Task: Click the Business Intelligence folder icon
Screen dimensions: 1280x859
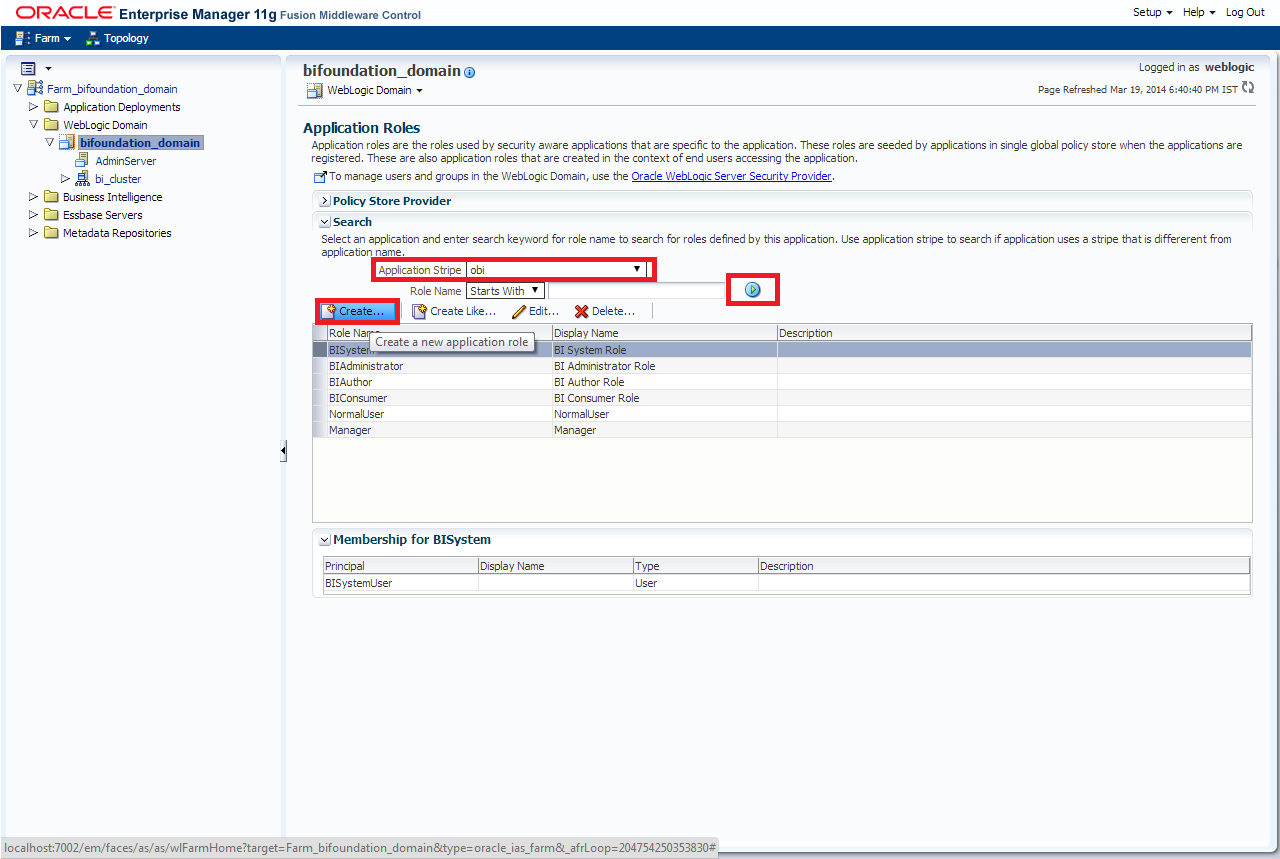Action: 51,197
